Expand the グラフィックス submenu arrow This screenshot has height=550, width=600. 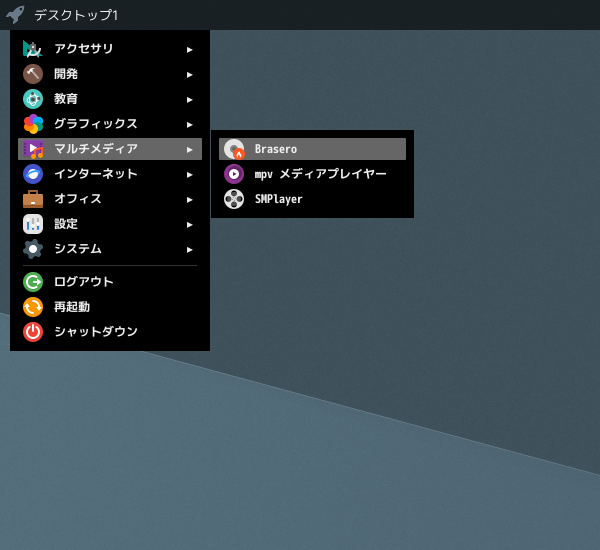point(189,125)
